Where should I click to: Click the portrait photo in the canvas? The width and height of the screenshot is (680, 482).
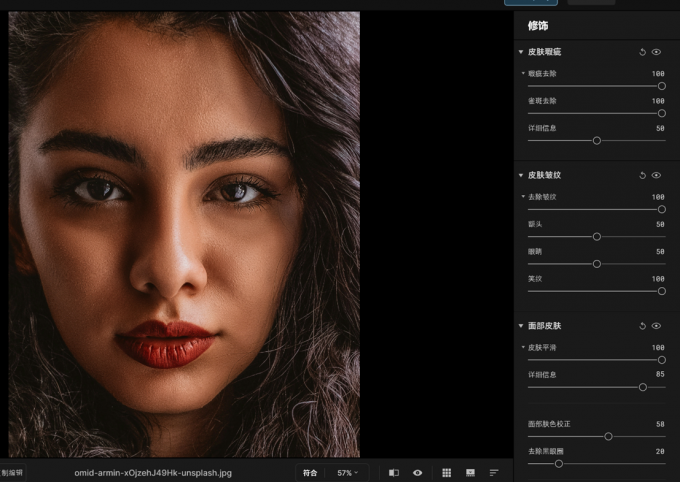[184, 234]
